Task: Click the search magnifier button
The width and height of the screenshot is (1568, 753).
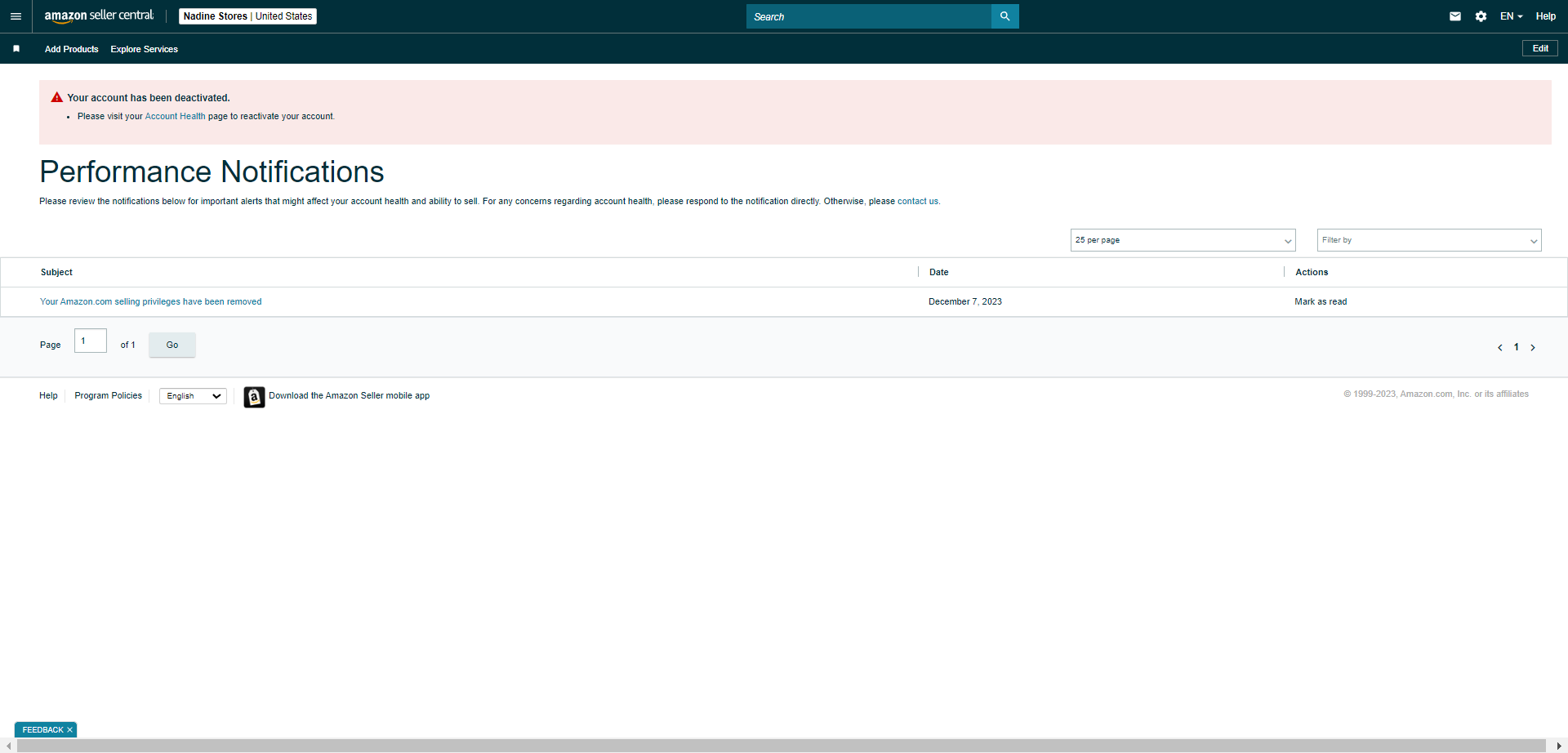Action: (1004, 16)
